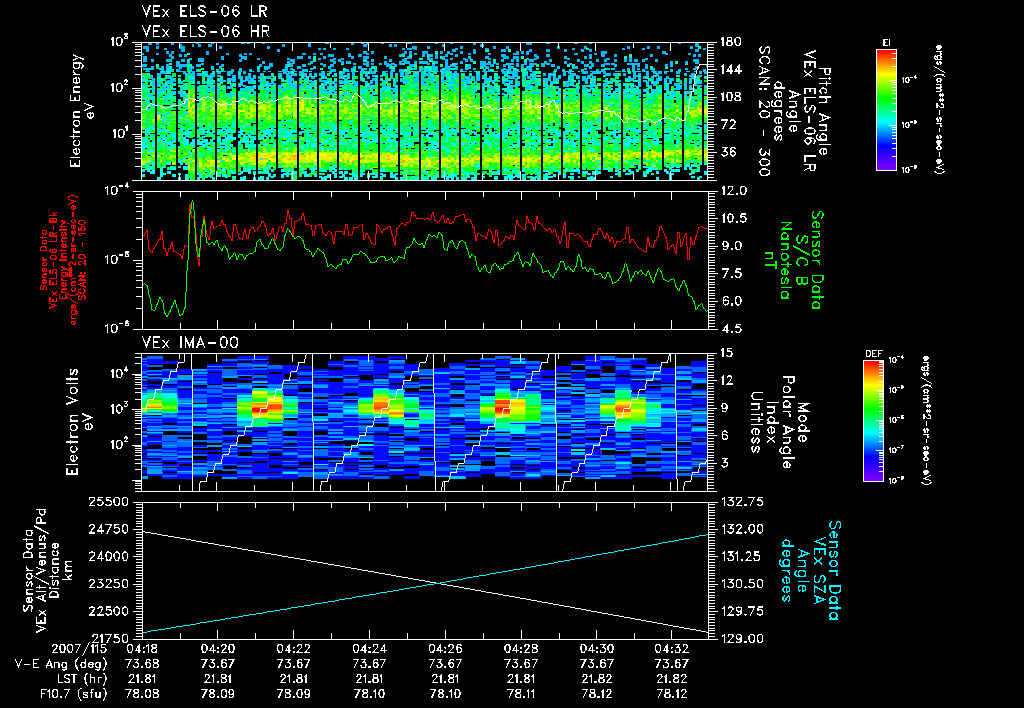1024x708 pixels.
Task: Click the 'Electron Volts eV' axis label
Action: (78, 422)
